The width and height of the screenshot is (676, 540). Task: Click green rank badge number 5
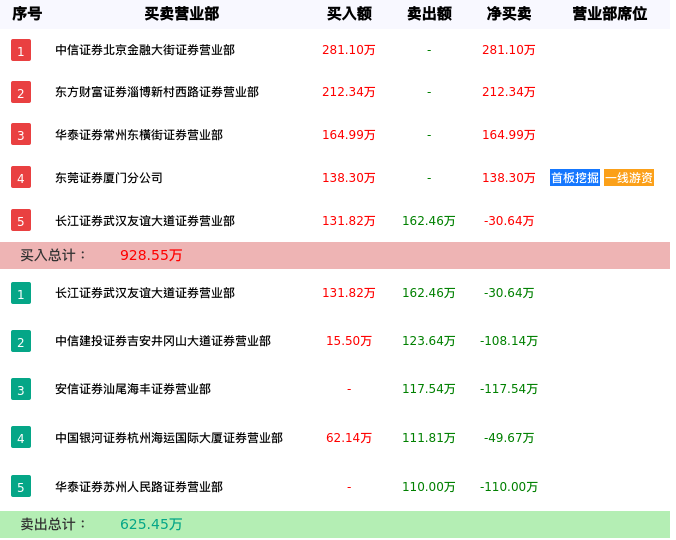(x=21, y=486)
